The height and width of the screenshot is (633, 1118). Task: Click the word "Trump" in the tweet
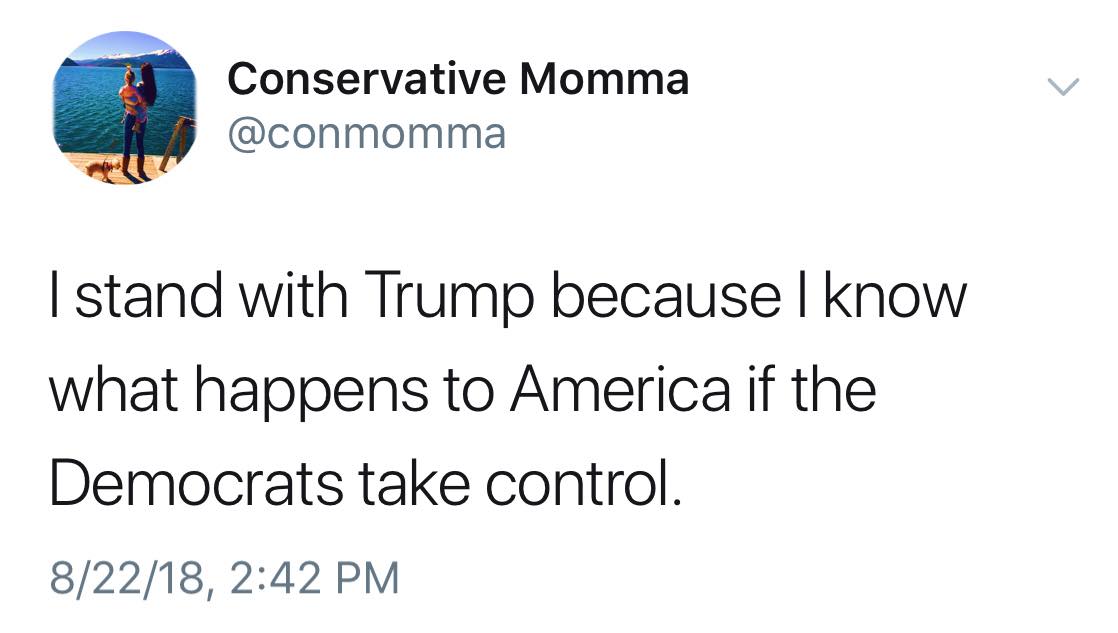438,299
